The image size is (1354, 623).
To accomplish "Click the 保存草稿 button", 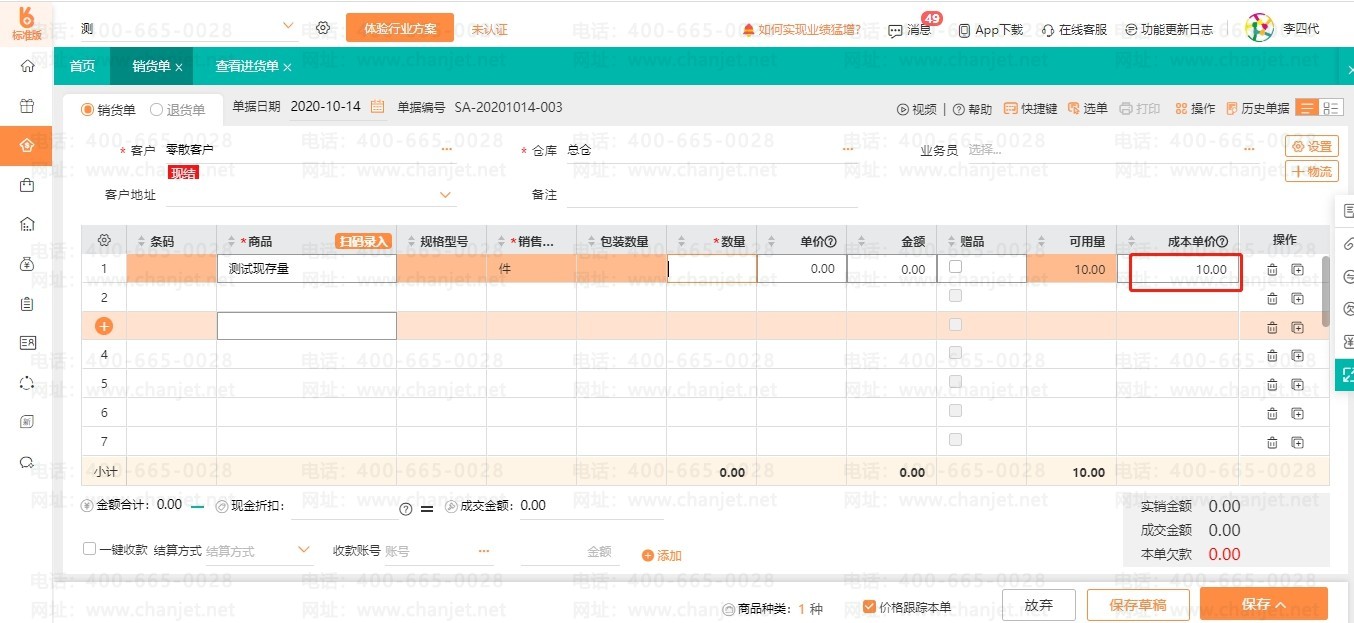I will click(x=1138, y=605).
